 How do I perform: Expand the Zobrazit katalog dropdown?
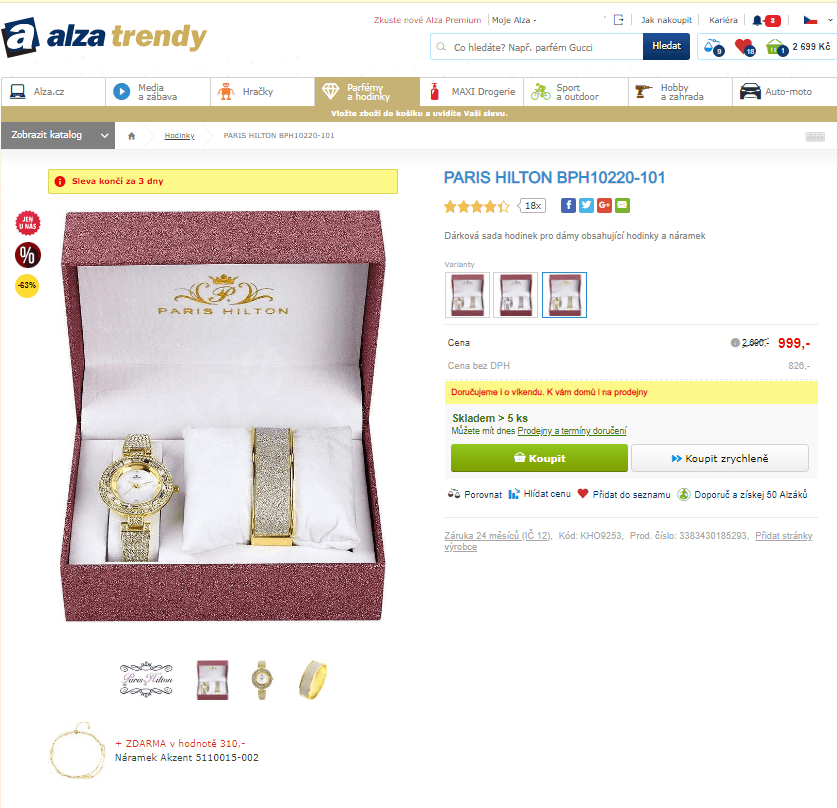58,135
